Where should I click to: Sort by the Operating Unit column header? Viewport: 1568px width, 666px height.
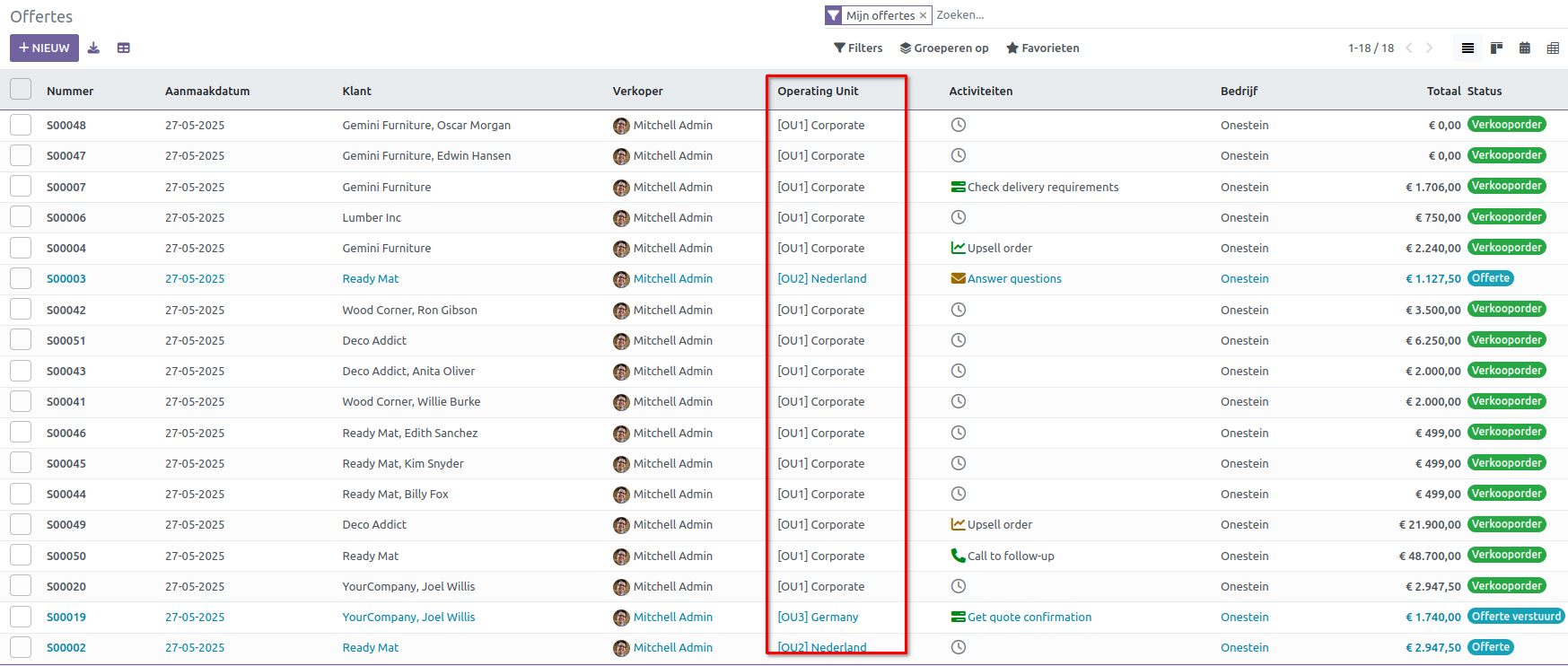(818, 92)
